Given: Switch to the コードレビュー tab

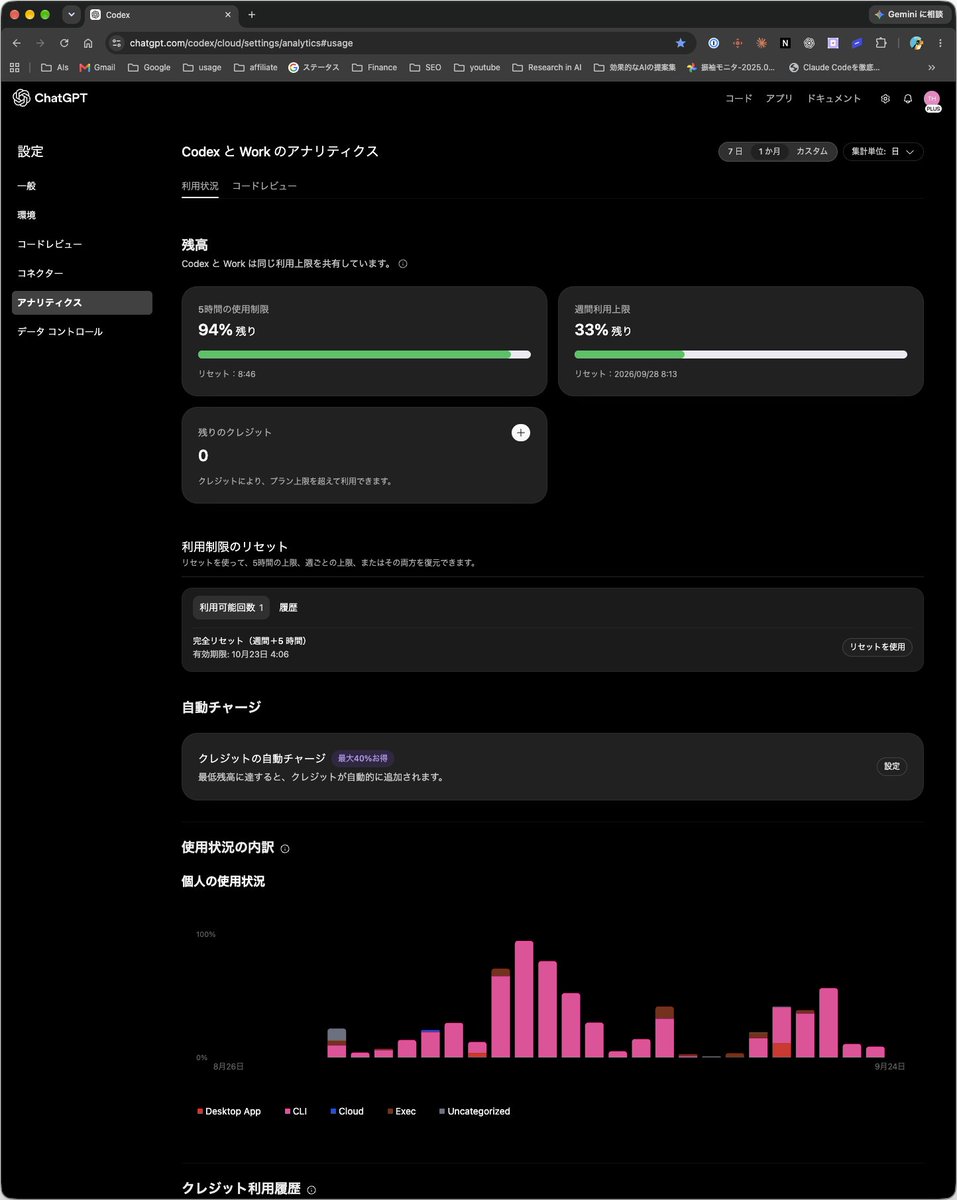Looking at the screenshot, I should tap(264, 186).
